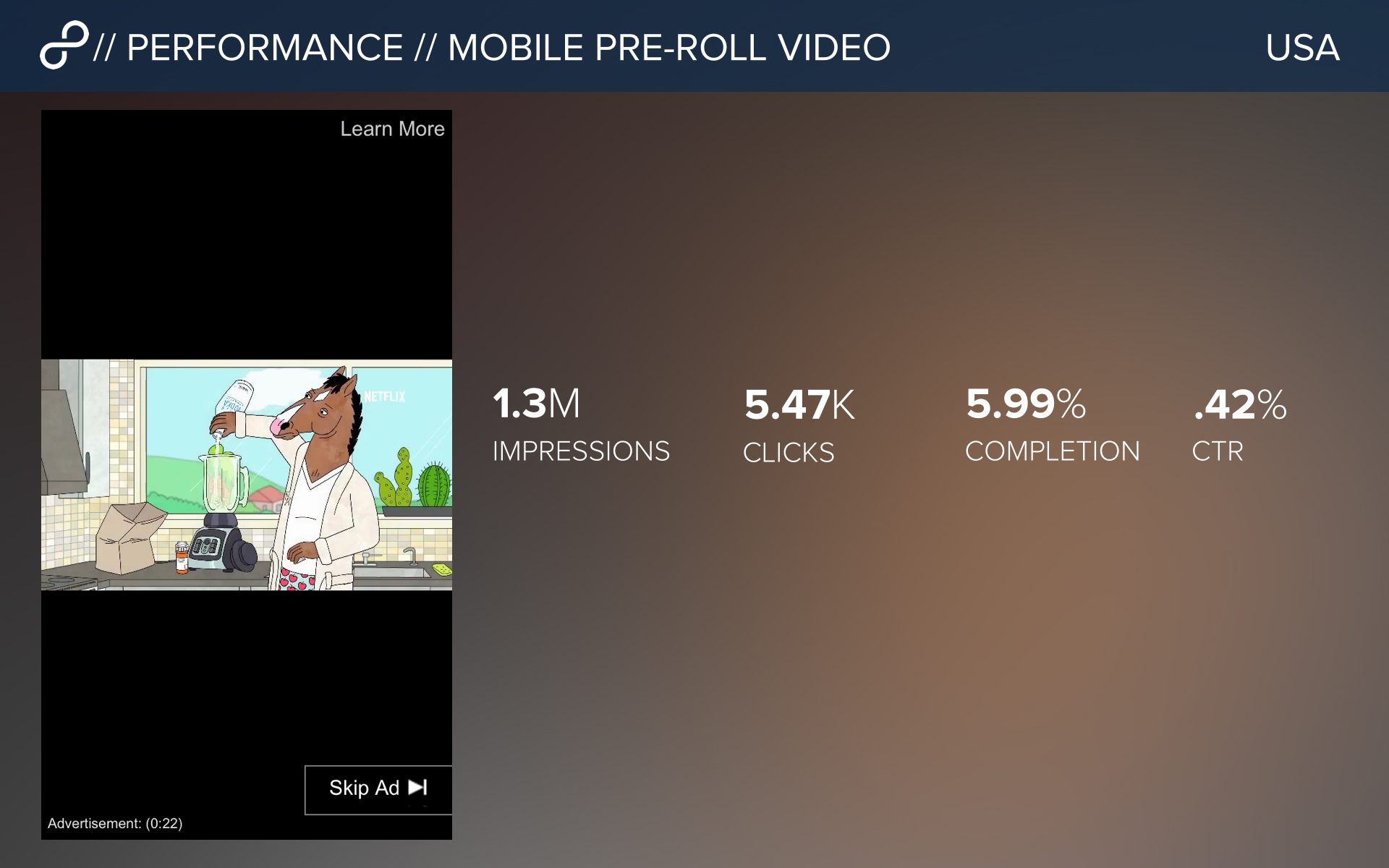Click the IMPRESSIONS label
The height and width of the screenshot is (868, 1389).
(x=581, y=451)
